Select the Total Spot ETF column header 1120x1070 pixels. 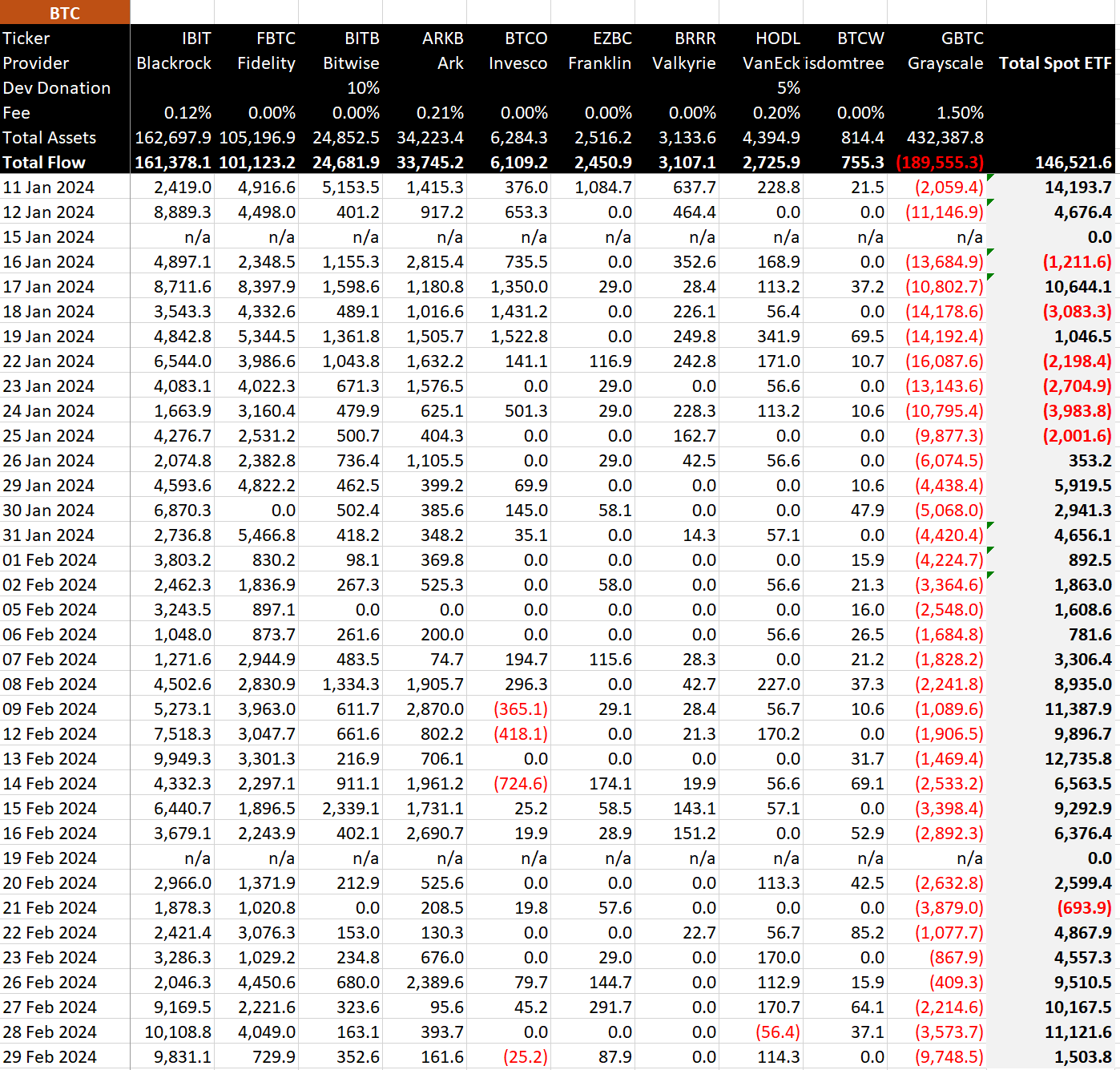[1054, 63]
